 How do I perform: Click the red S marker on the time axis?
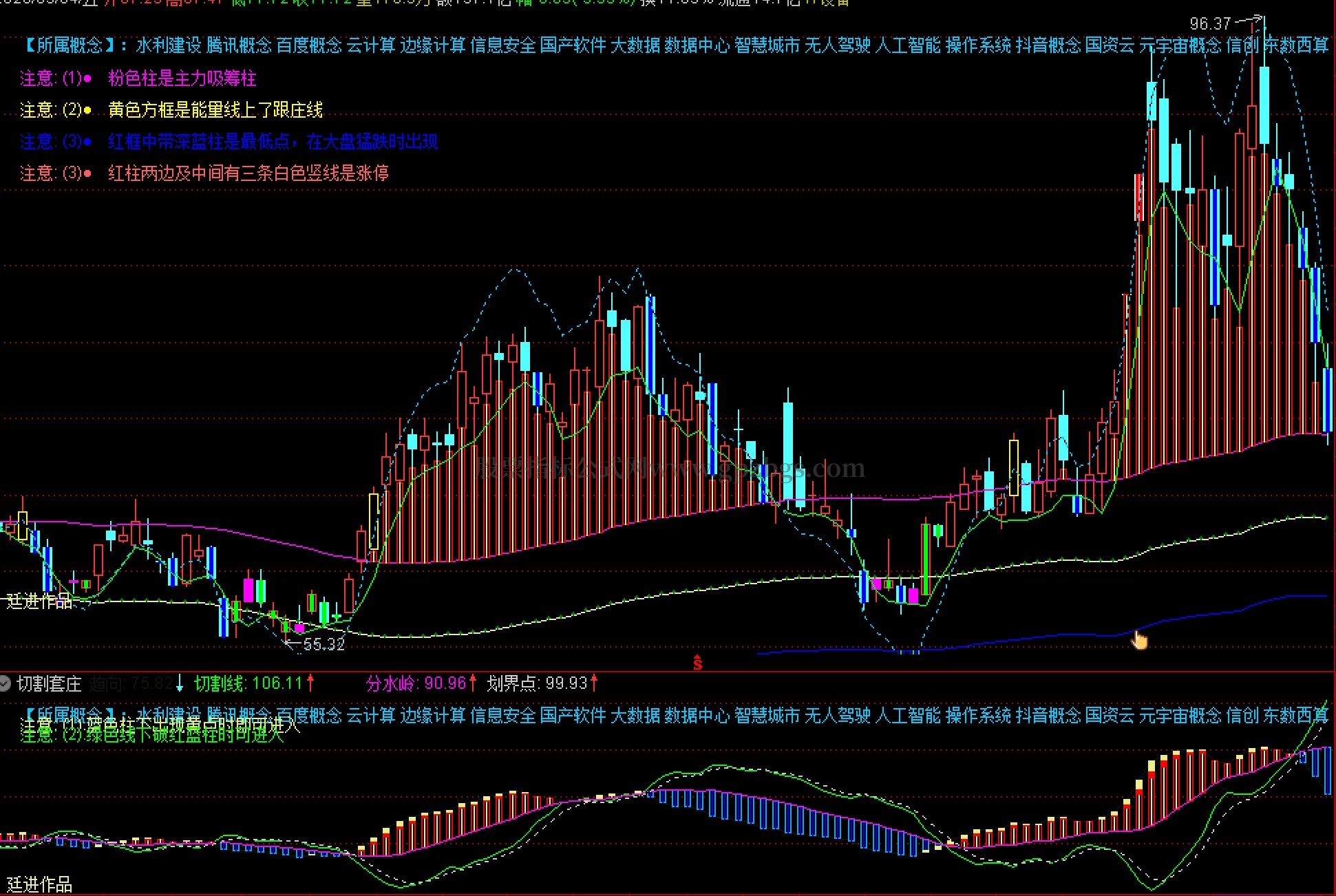[698, 663]
